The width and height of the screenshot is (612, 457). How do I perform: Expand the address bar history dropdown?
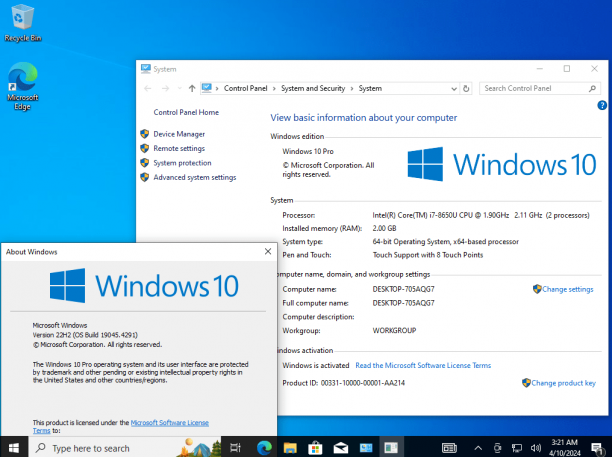(x=454, y=89)
